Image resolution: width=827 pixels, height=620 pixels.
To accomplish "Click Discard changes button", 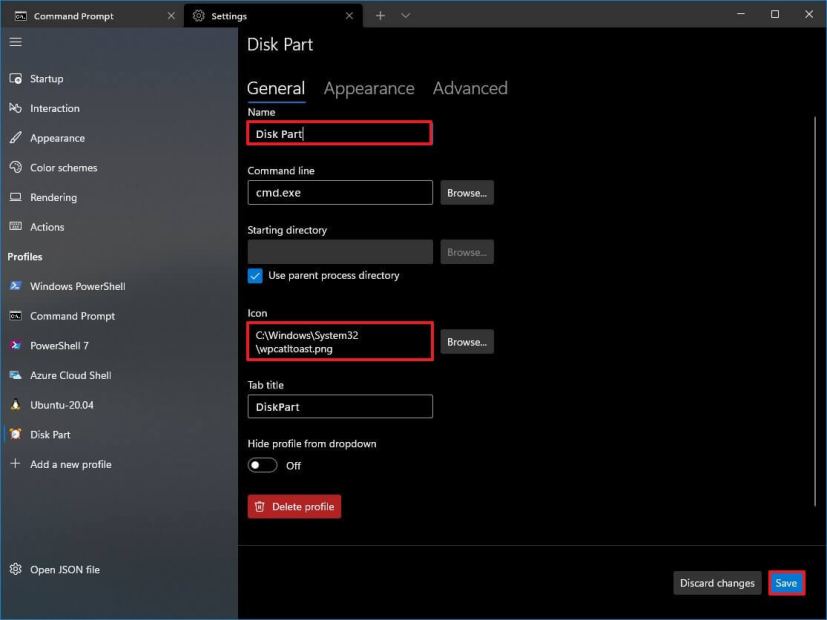I will pos(717,583).
